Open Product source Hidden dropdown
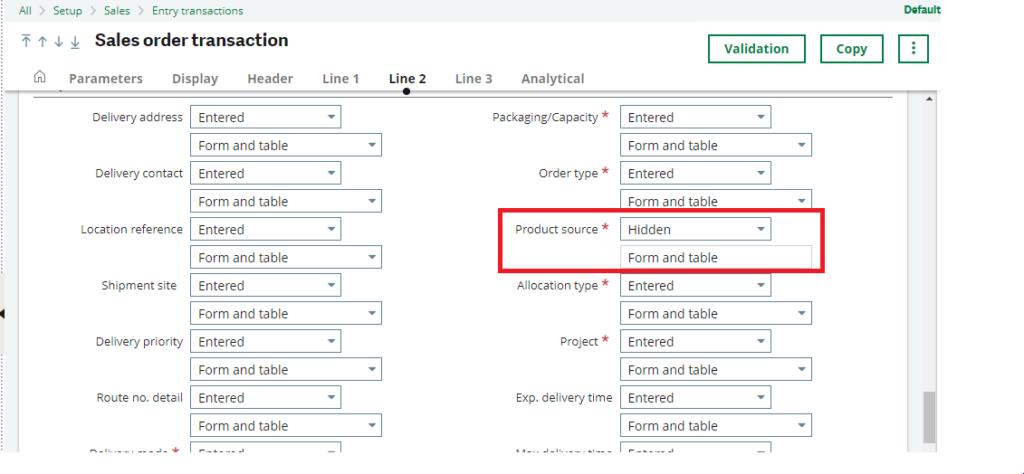 point(696,230)
